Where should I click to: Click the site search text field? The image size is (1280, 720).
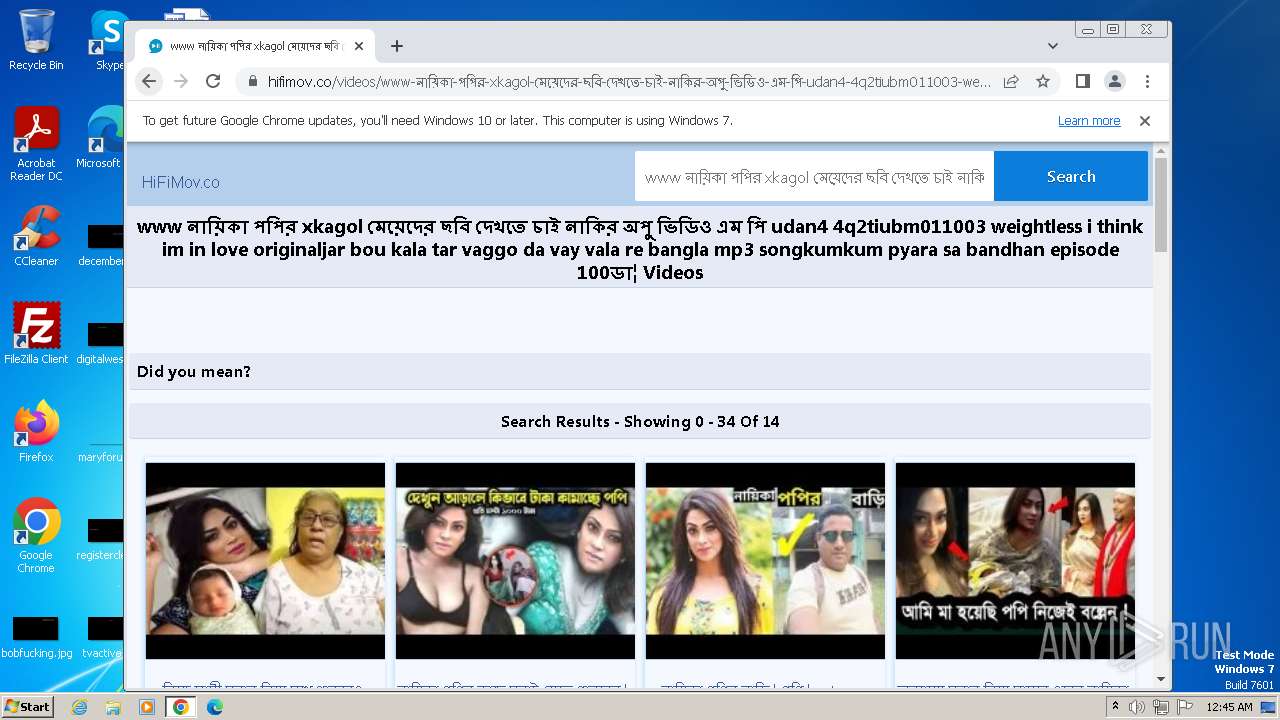tap(814, 177)
